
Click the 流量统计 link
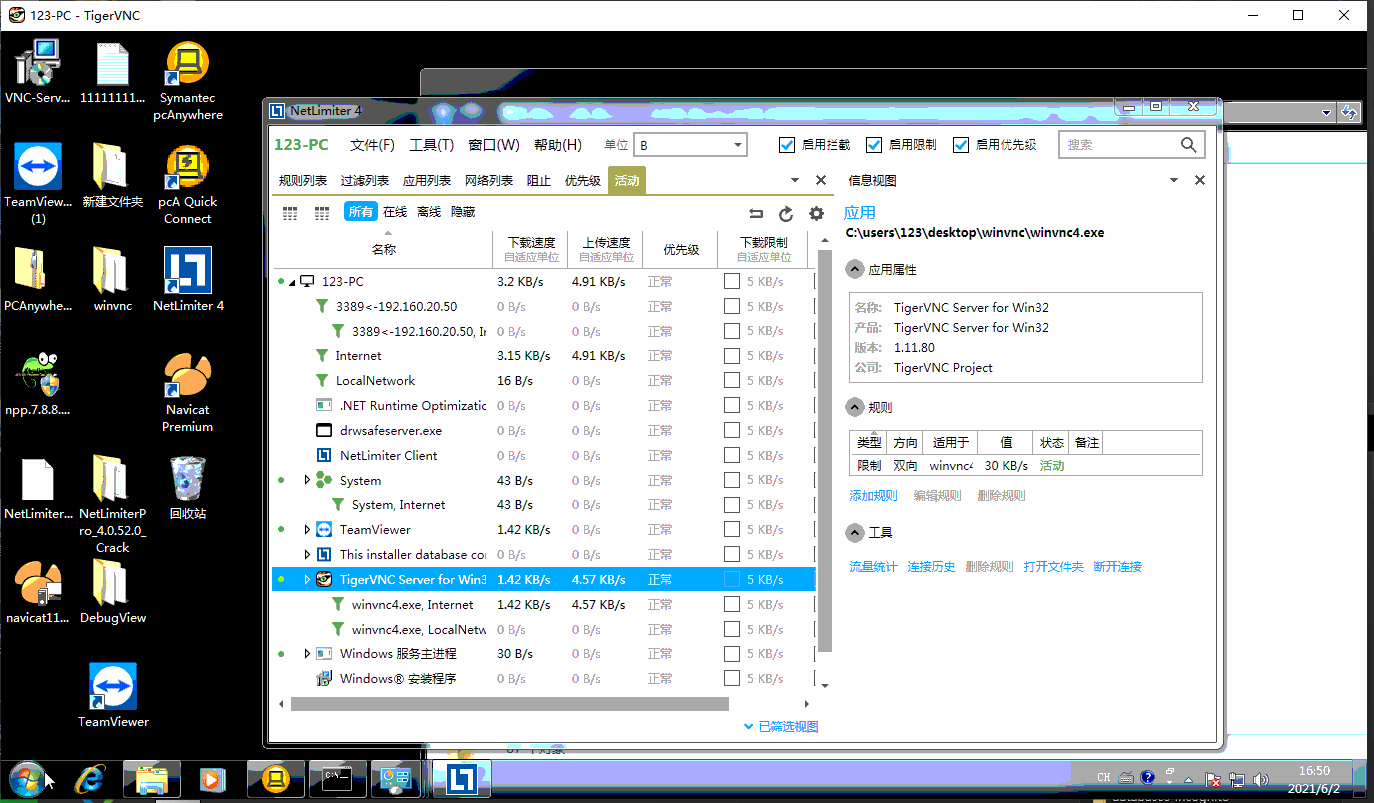873,567
